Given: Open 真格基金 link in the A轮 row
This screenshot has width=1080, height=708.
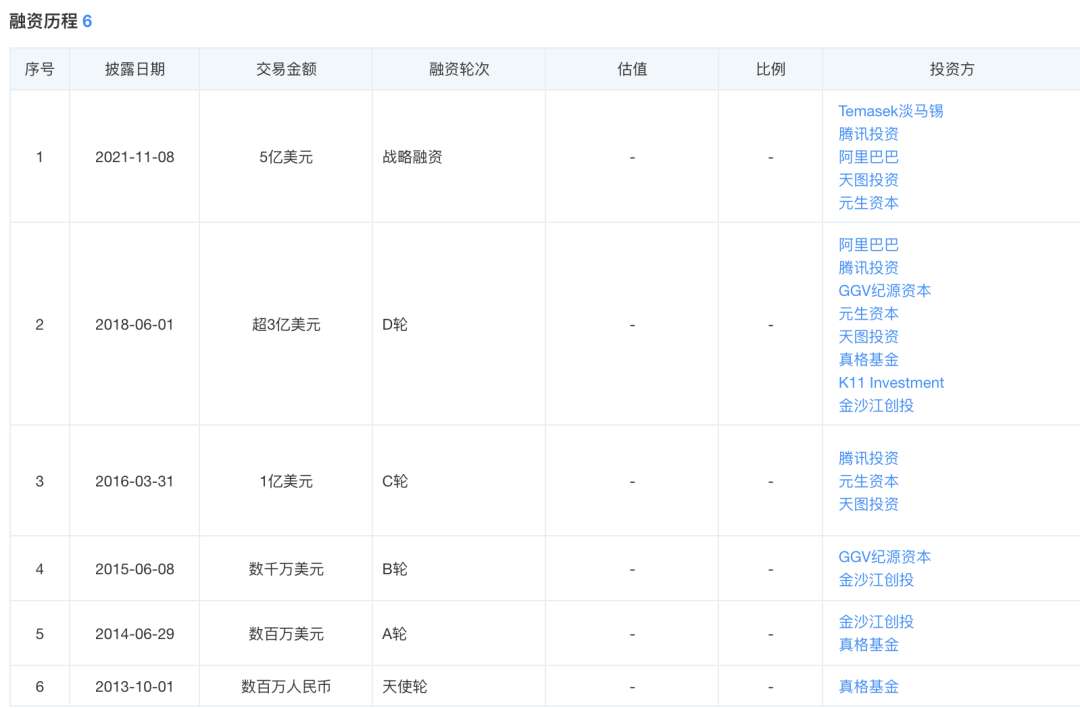Looking at the screenshot, I should click(x=868, y=645).
